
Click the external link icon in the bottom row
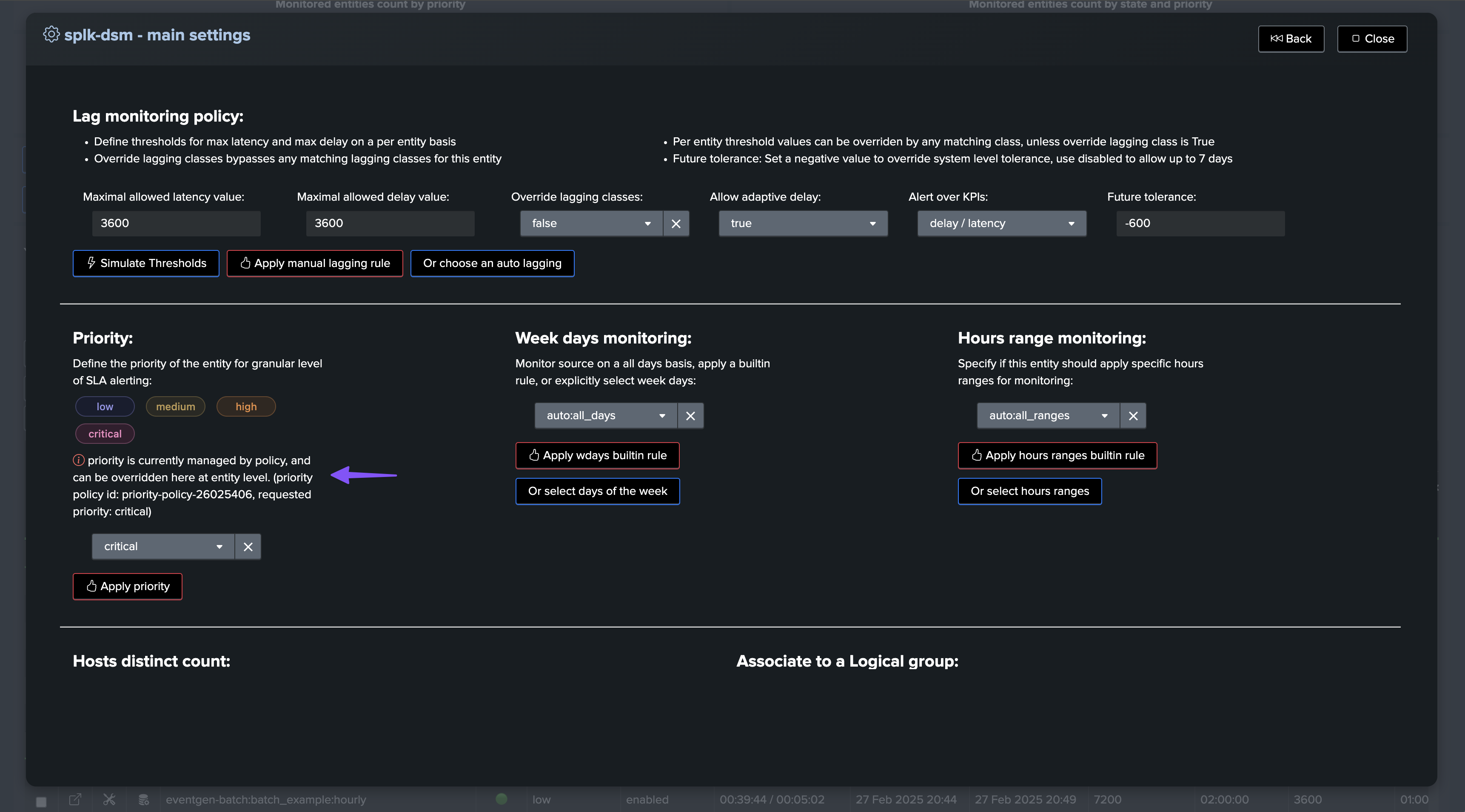pyautogui.click(x=75, y=800)
